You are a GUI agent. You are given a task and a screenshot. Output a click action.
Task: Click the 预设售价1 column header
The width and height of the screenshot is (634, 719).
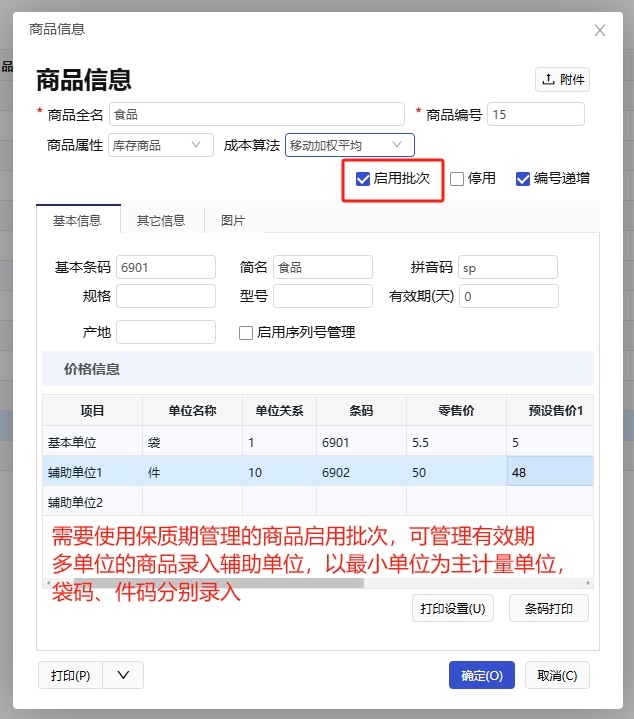click(550, 410)
